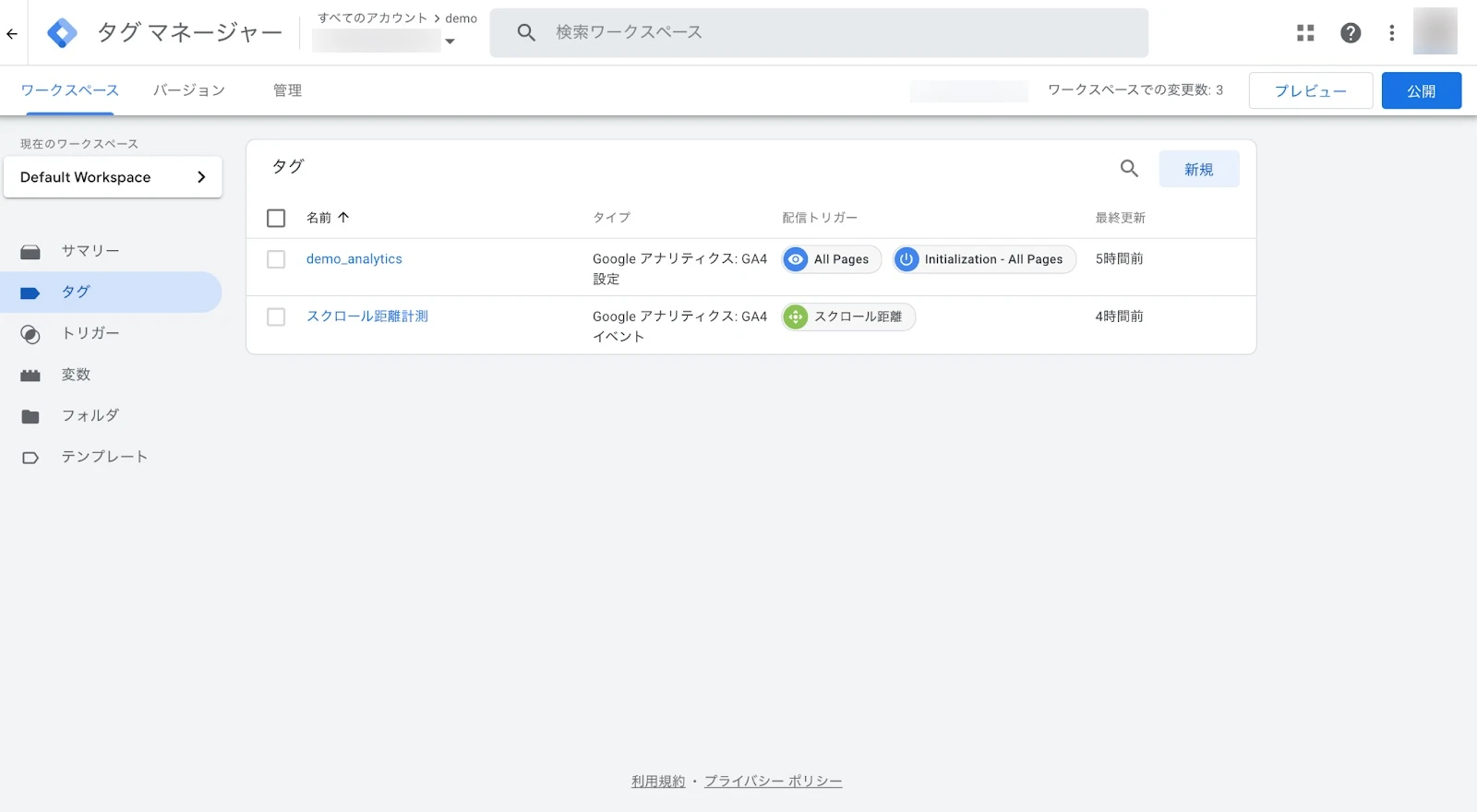Viewport: 1477px width, 812px height.
Task: Click the 検索ワークスペース search field
Action: 820,33
